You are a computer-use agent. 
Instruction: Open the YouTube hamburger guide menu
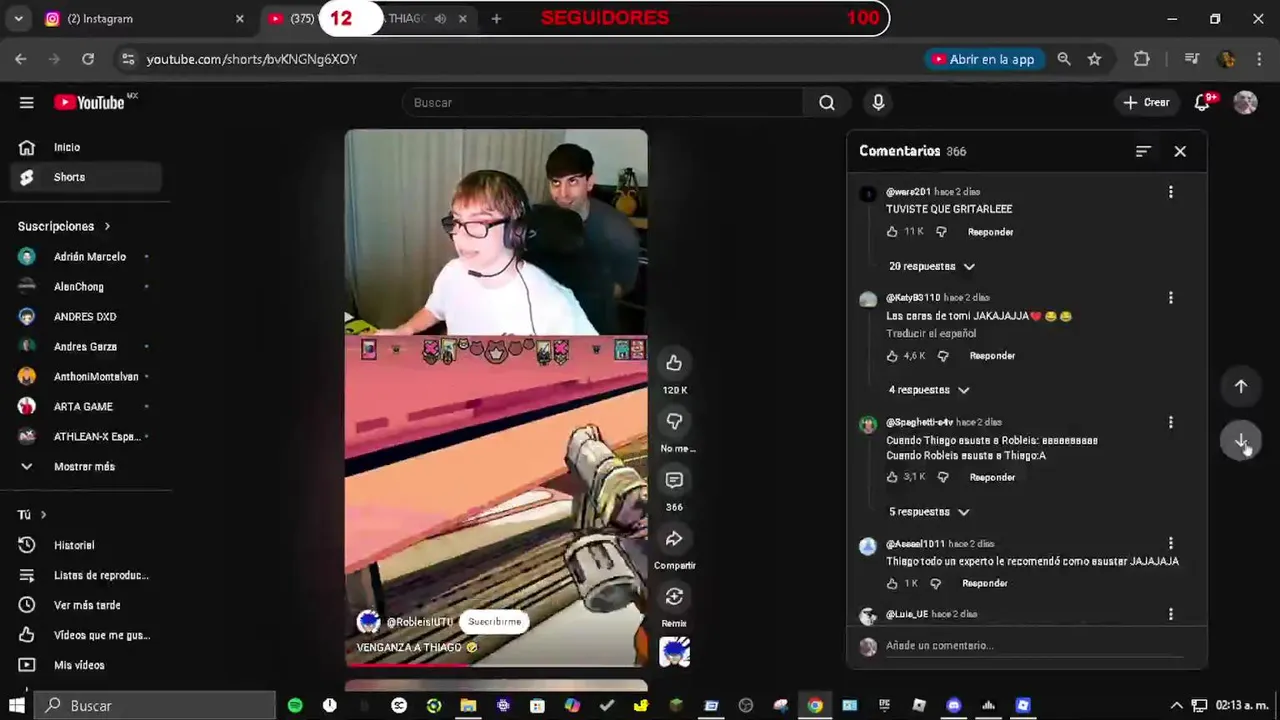[x=27, y=102]
